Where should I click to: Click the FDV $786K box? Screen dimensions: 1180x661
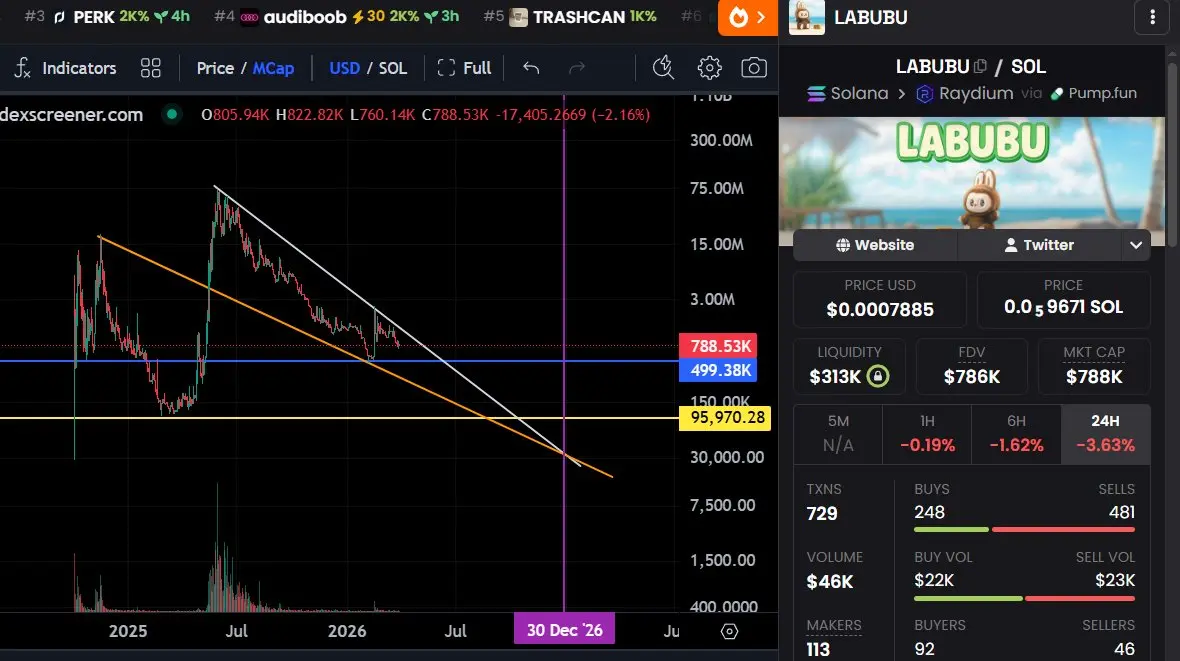click(972, 366)
